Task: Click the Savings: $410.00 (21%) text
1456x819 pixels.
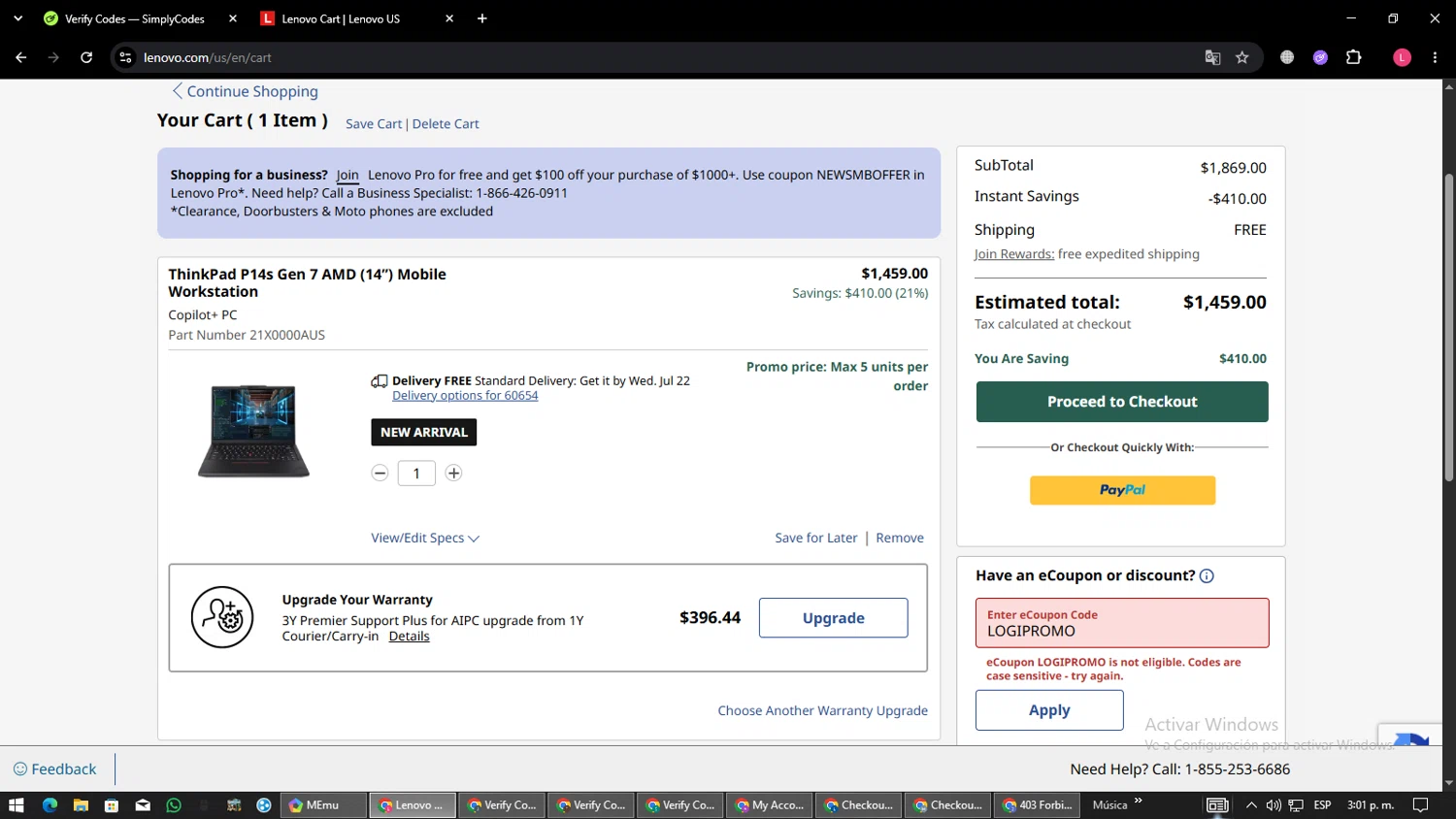Action: (860, 293)
